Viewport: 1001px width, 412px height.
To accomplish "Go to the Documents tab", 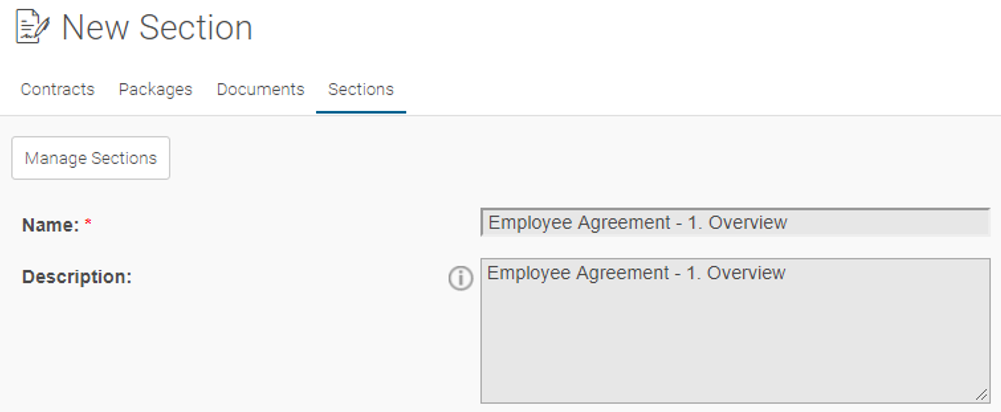I will click(260, 89).
